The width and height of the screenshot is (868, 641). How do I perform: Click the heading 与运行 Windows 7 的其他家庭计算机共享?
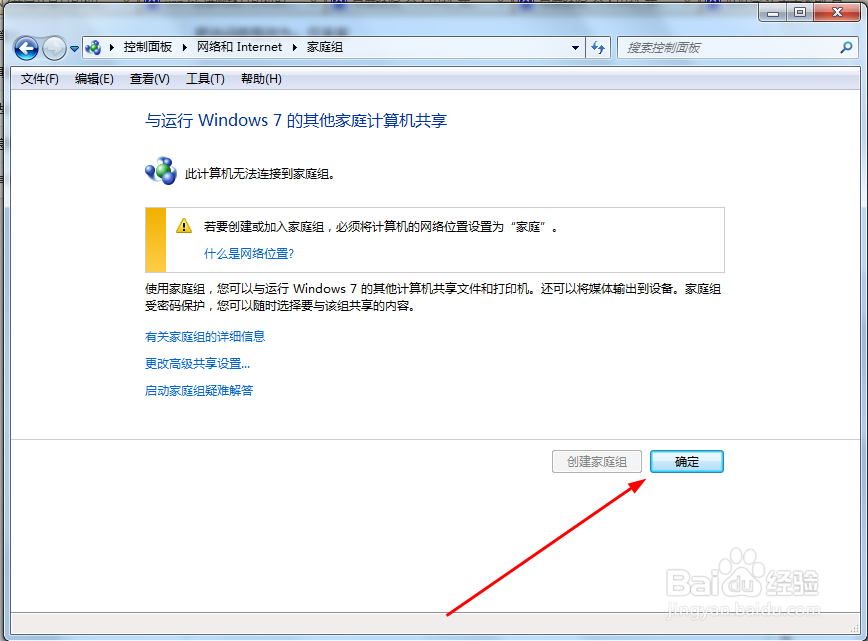point(296,121)
